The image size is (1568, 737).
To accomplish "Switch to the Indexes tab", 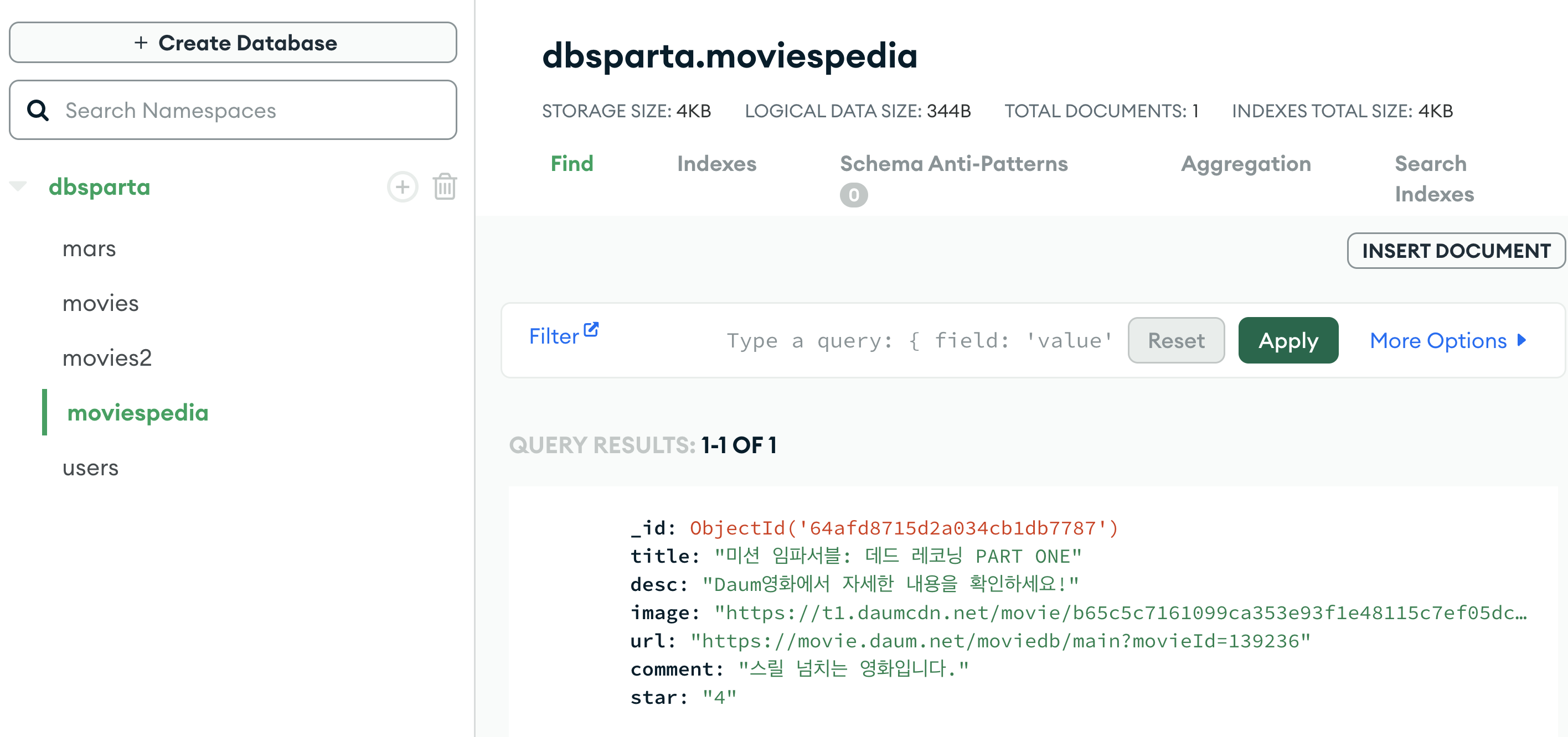I will [x=716, y=164].
